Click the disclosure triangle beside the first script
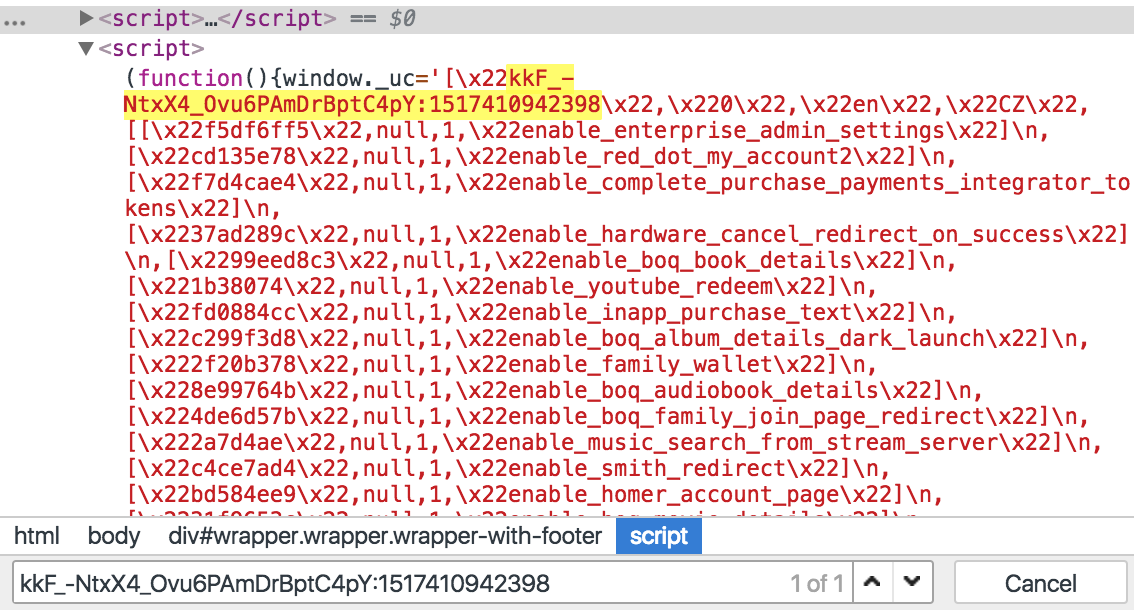 (86, 18)
